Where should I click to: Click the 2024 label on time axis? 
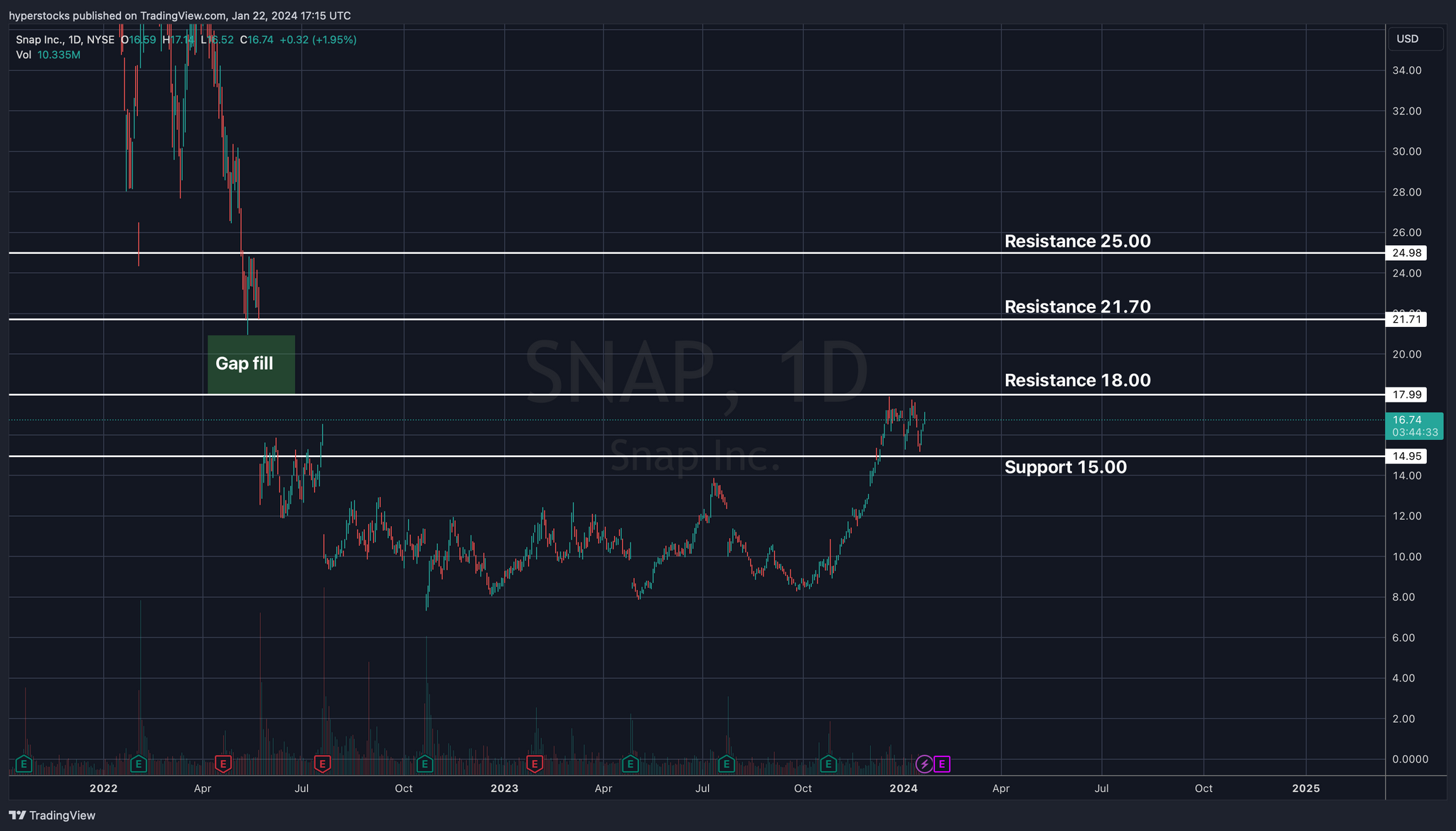click(904, 788)
